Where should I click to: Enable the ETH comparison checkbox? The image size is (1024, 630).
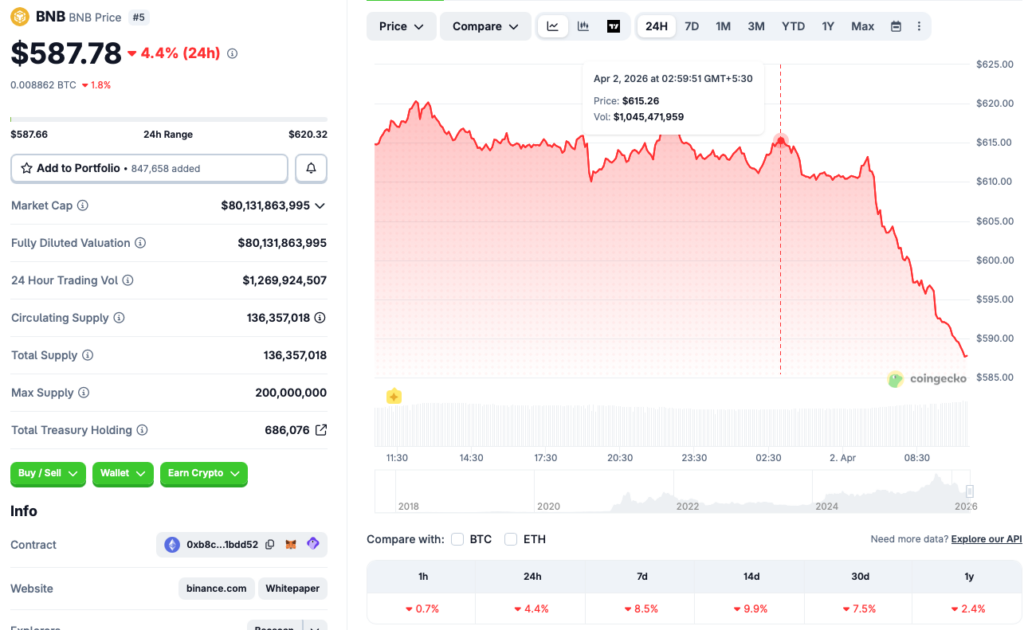pyautogui.click(x=510, y=539)
